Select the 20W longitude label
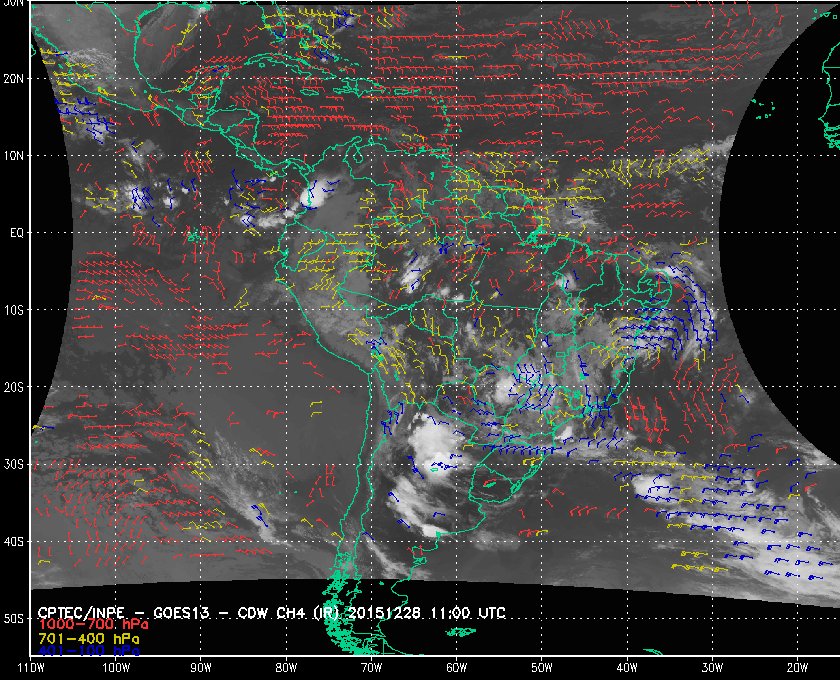 point(798,668)
